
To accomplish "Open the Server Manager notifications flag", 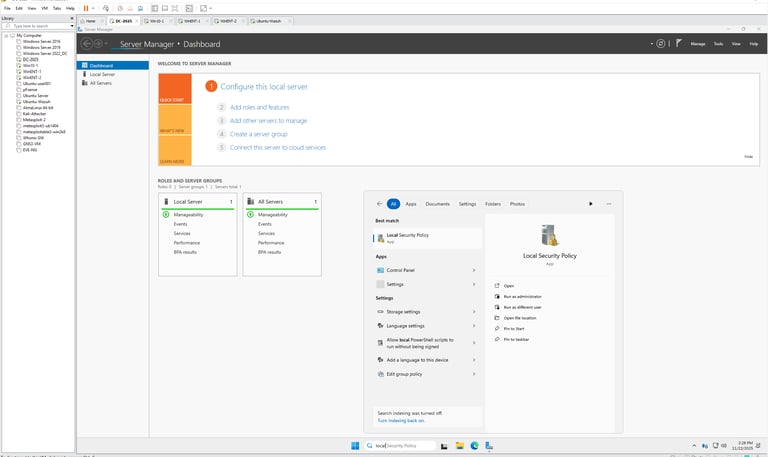I will click(679, 43).
